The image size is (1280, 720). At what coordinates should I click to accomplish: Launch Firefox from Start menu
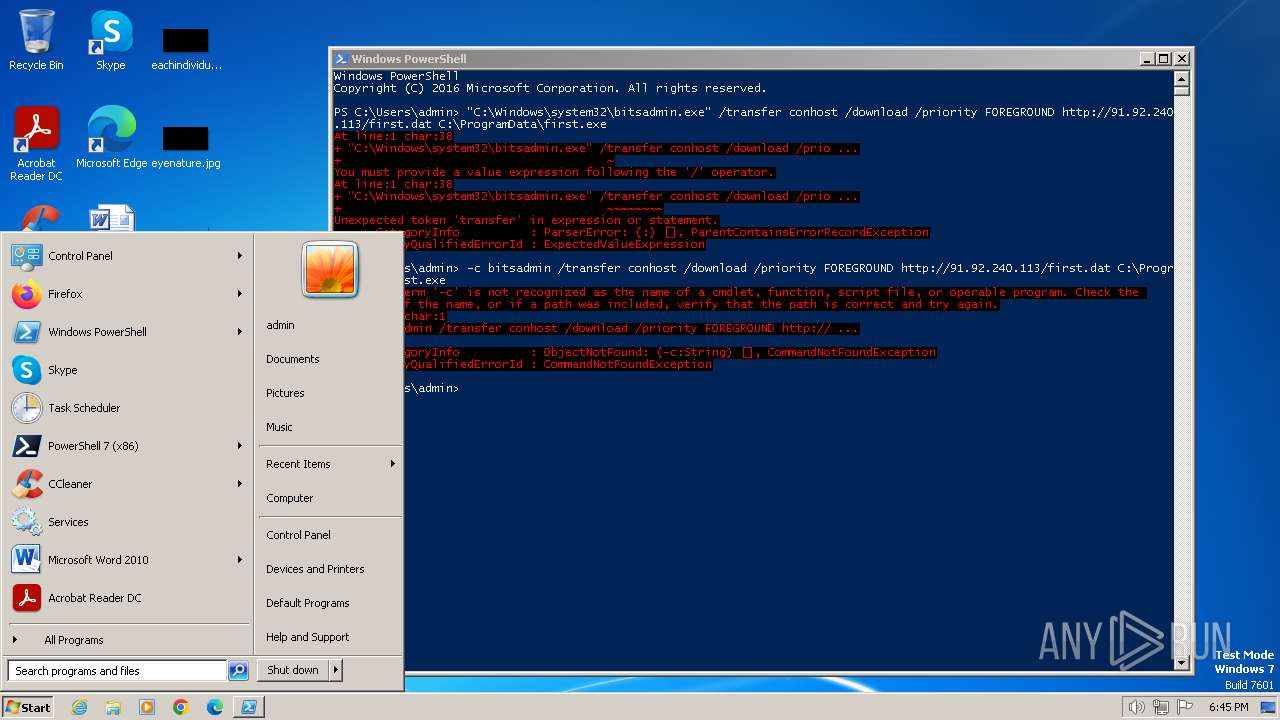(127, 294)
